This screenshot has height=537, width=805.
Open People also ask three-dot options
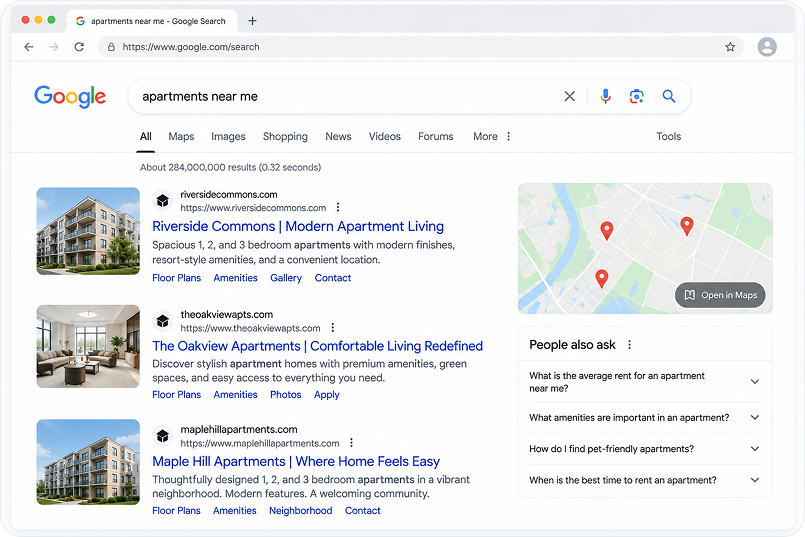click(629, 345)
